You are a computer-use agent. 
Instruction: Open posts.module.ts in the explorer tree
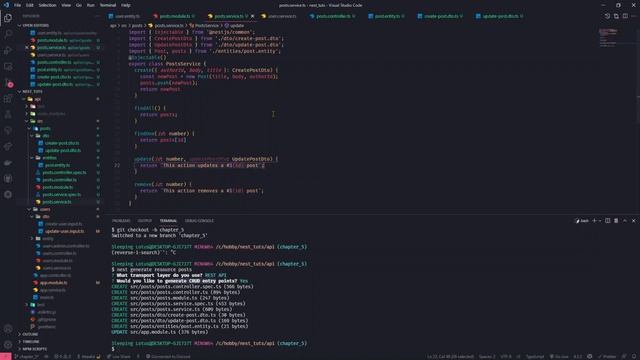58,187
